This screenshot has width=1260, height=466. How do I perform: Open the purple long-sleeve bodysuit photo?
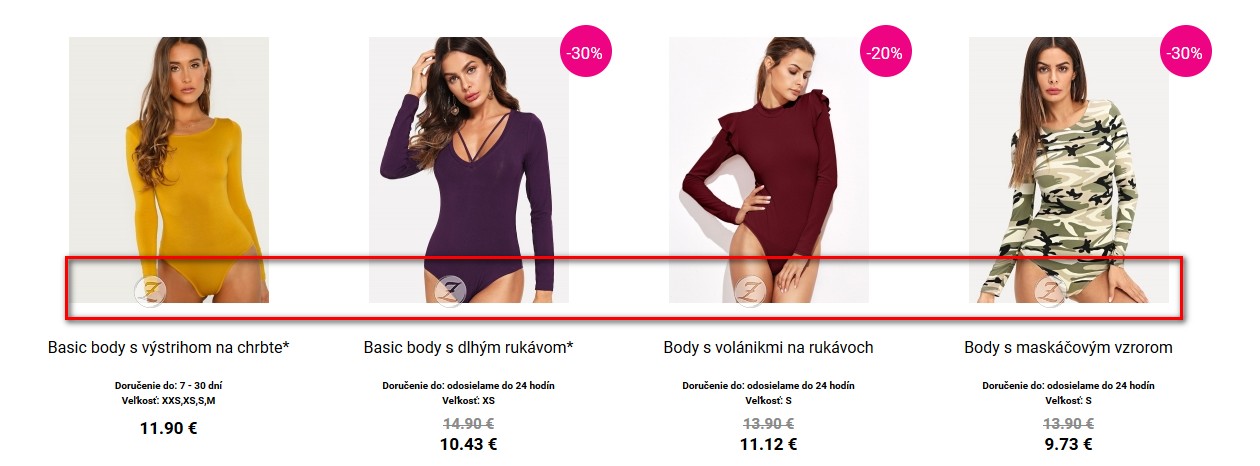pos(469,170)
